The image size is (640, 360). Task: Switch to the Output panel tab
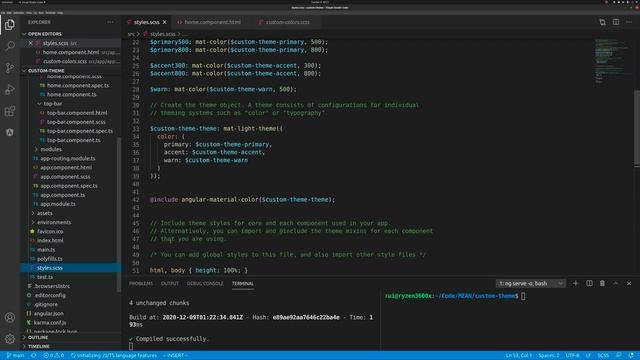tap(170, 283)
